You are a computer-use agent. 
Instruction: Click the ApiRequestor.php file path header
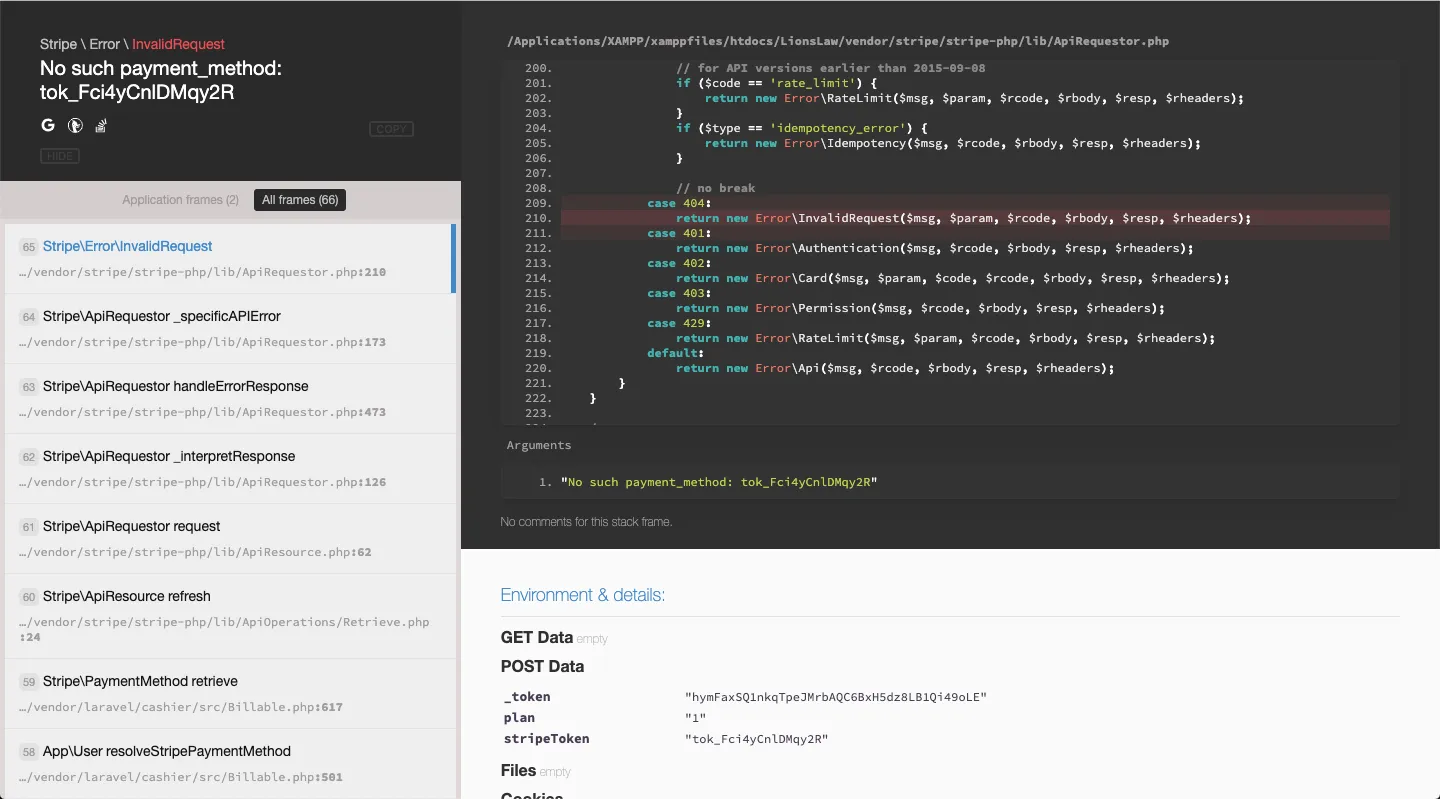838,42
